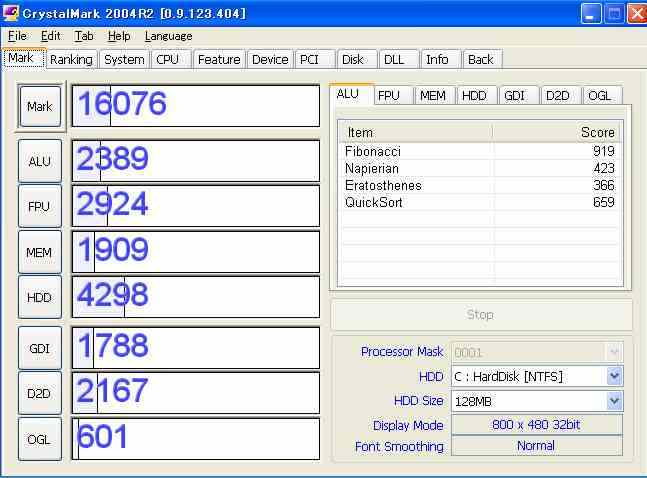Viewport: 647px width, 478px height.
Task: Launch the GDI benchmark button
Action: [40, 347]
